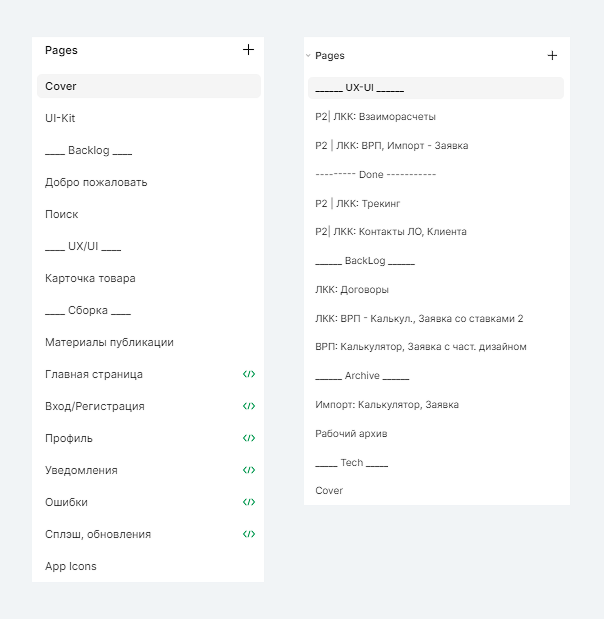Collapse the right Pages list chevron

pos(308,56)
